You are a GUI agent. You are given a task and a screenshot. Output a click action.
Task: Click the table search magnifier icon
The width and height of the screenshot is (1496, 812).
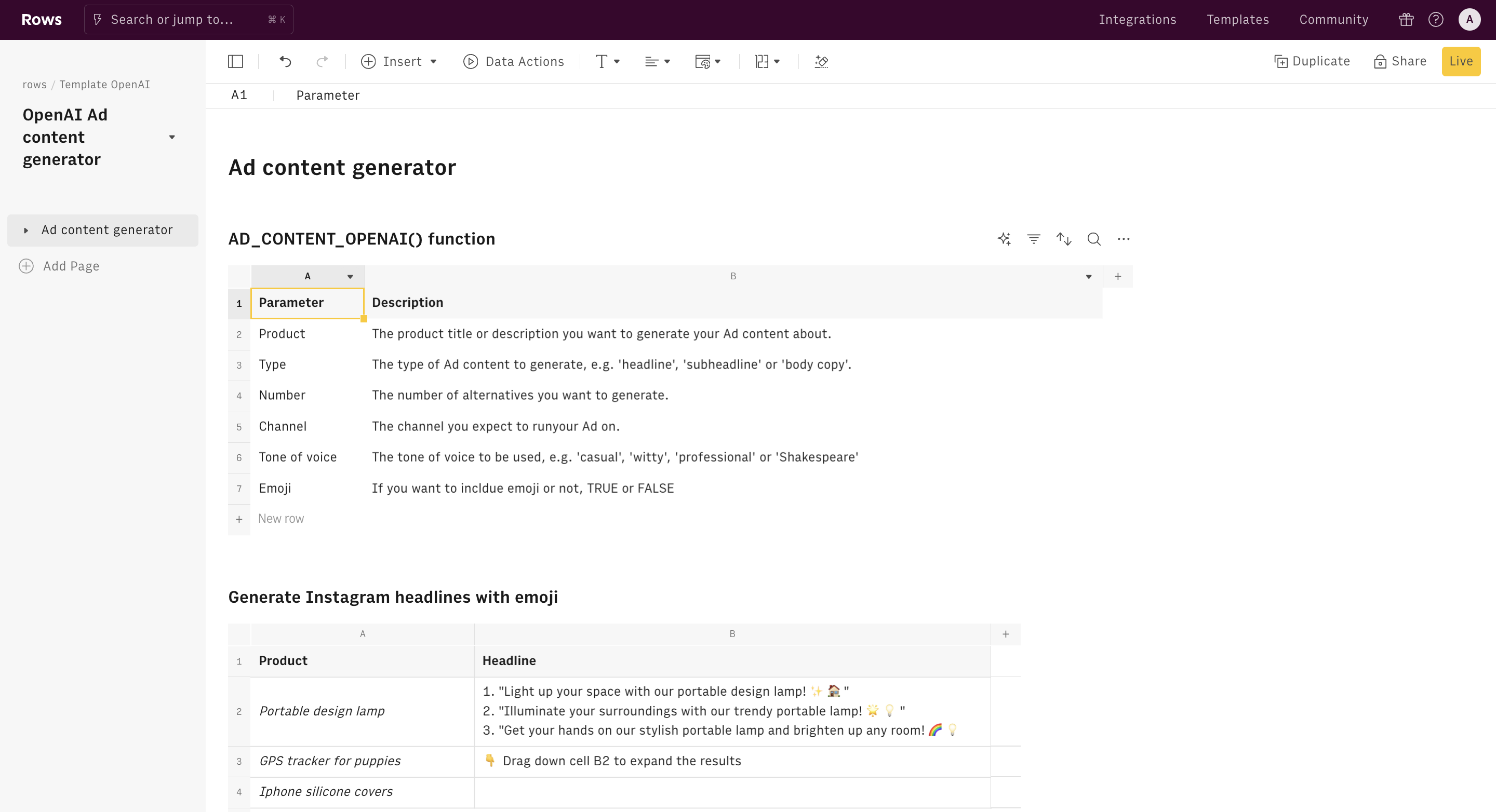pyautogui.click(x=1093, y=238)
